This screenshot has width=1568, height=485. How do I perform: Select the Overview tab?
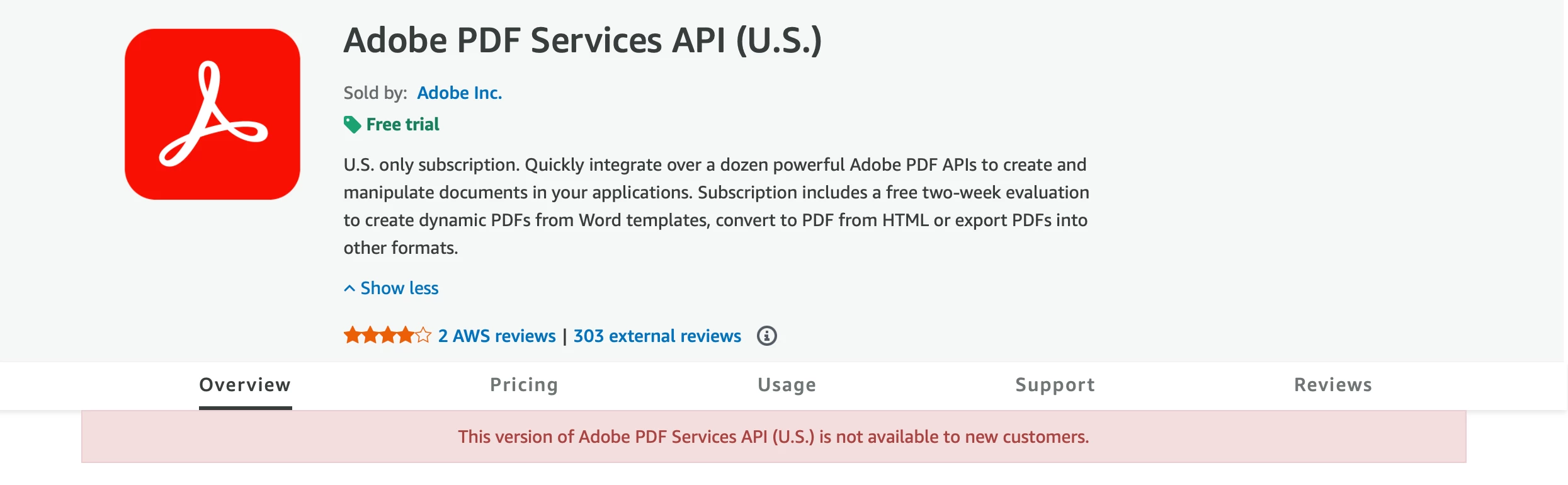click(x=245, y=385)
